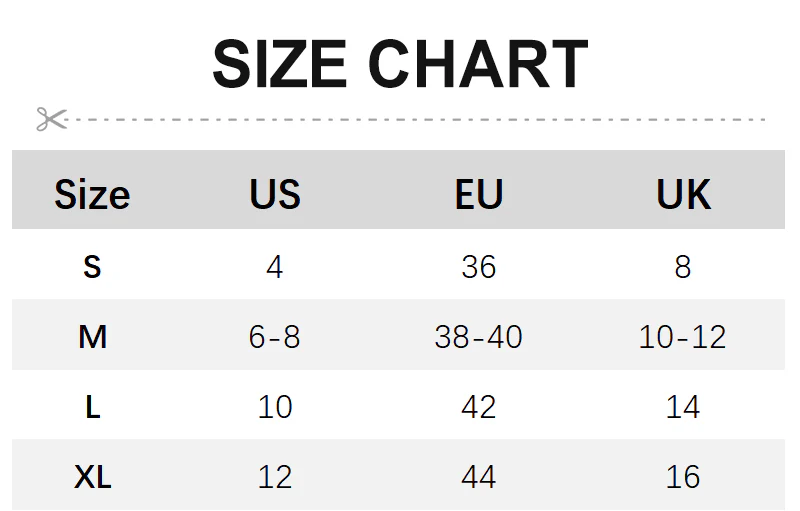The width and height of the screenshot is (800, 511).
Task: Click UK size 14 cell
Action: pyautogui.click(x=683, y=407)
